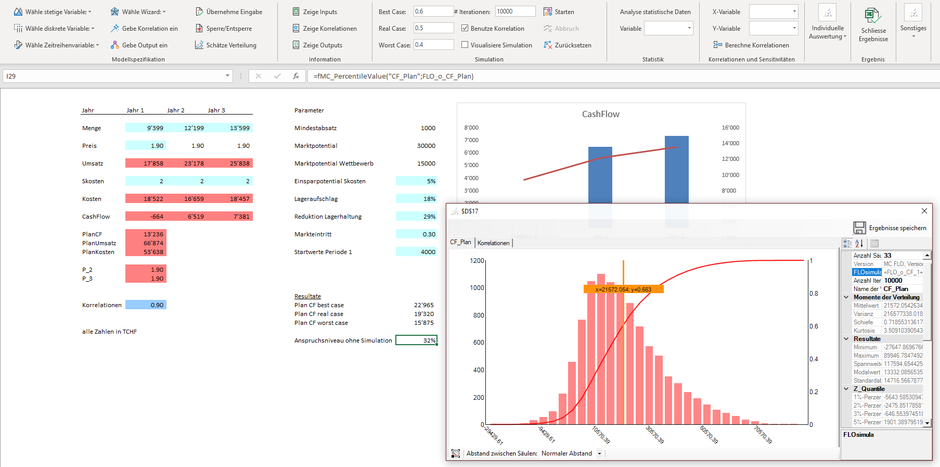Screen dimensions: 940x467
Task: Click the Wähle Zeitreihenvariable icon
Action: 17,45
